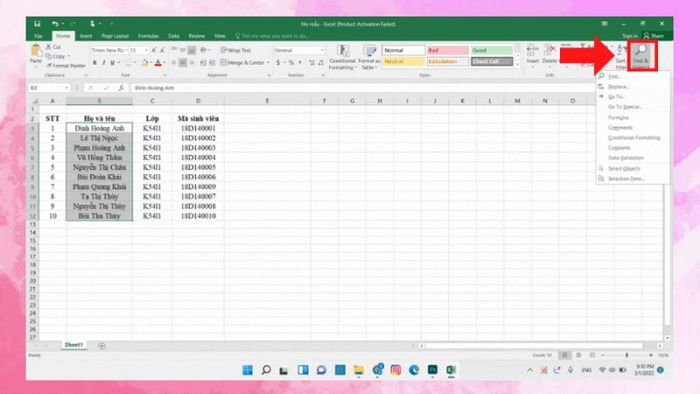Click the Name Box showing B3
The width and height of the screenshot is (700, 394).
[x=49, y=88]
